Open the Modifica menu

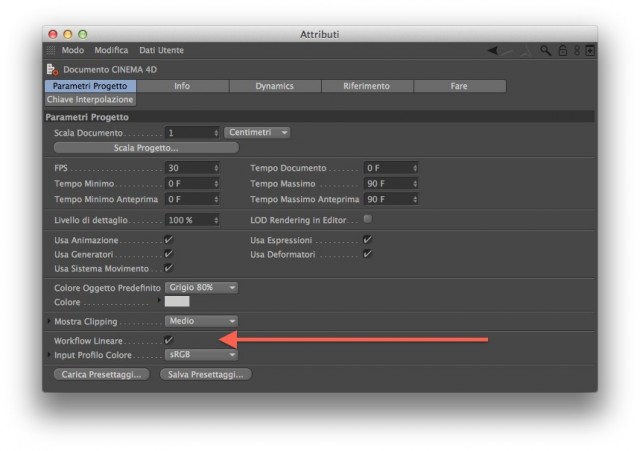tap(111, 51)
